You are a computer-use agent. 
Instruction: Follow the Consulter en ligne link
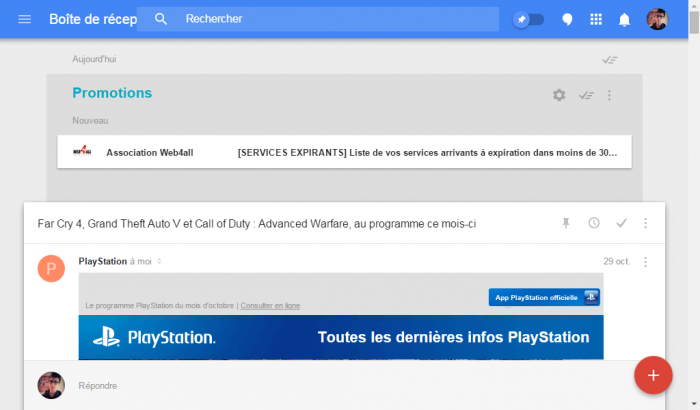point(270,305)
